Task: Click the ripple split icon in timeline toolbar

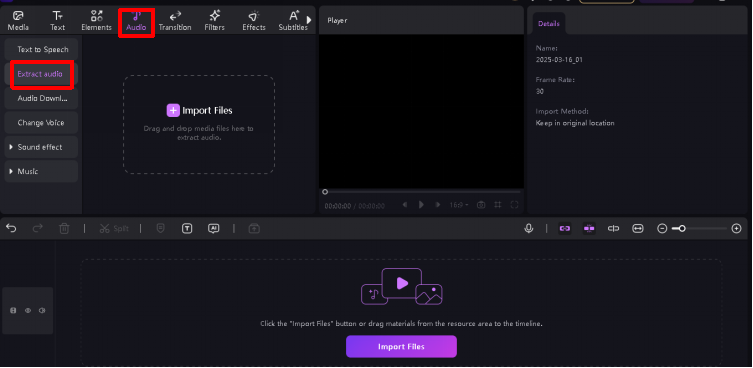Action: pos(613,229)
